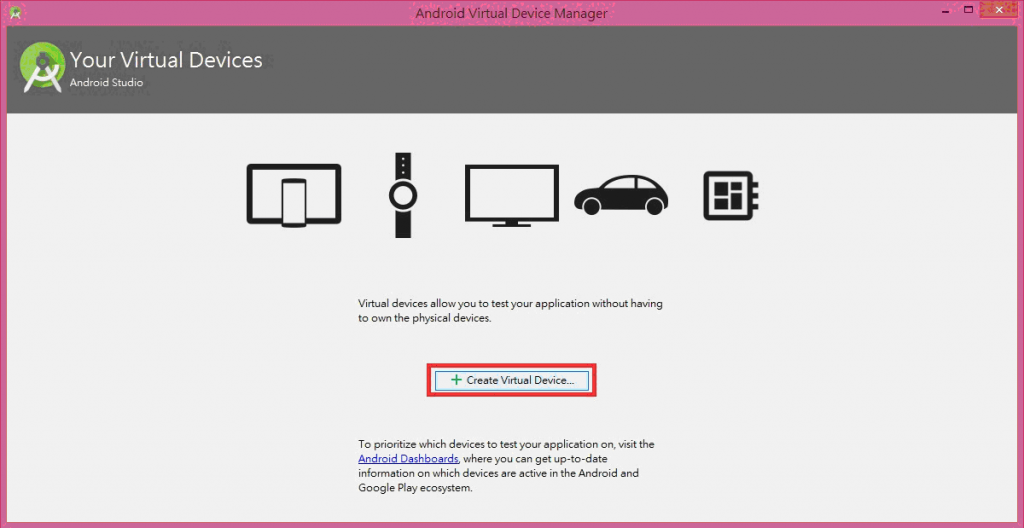
Task: Click the Create Virtual Device button
Action: click(511, 380)
